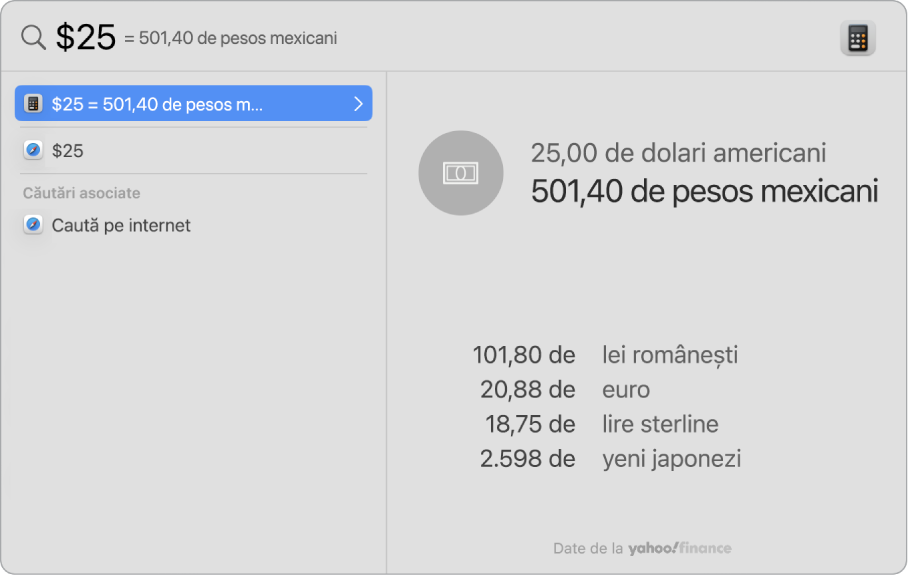Select the yeni japonezi amount 2.598
Screen dimensions: 910x577
click(x=527, y=459)
